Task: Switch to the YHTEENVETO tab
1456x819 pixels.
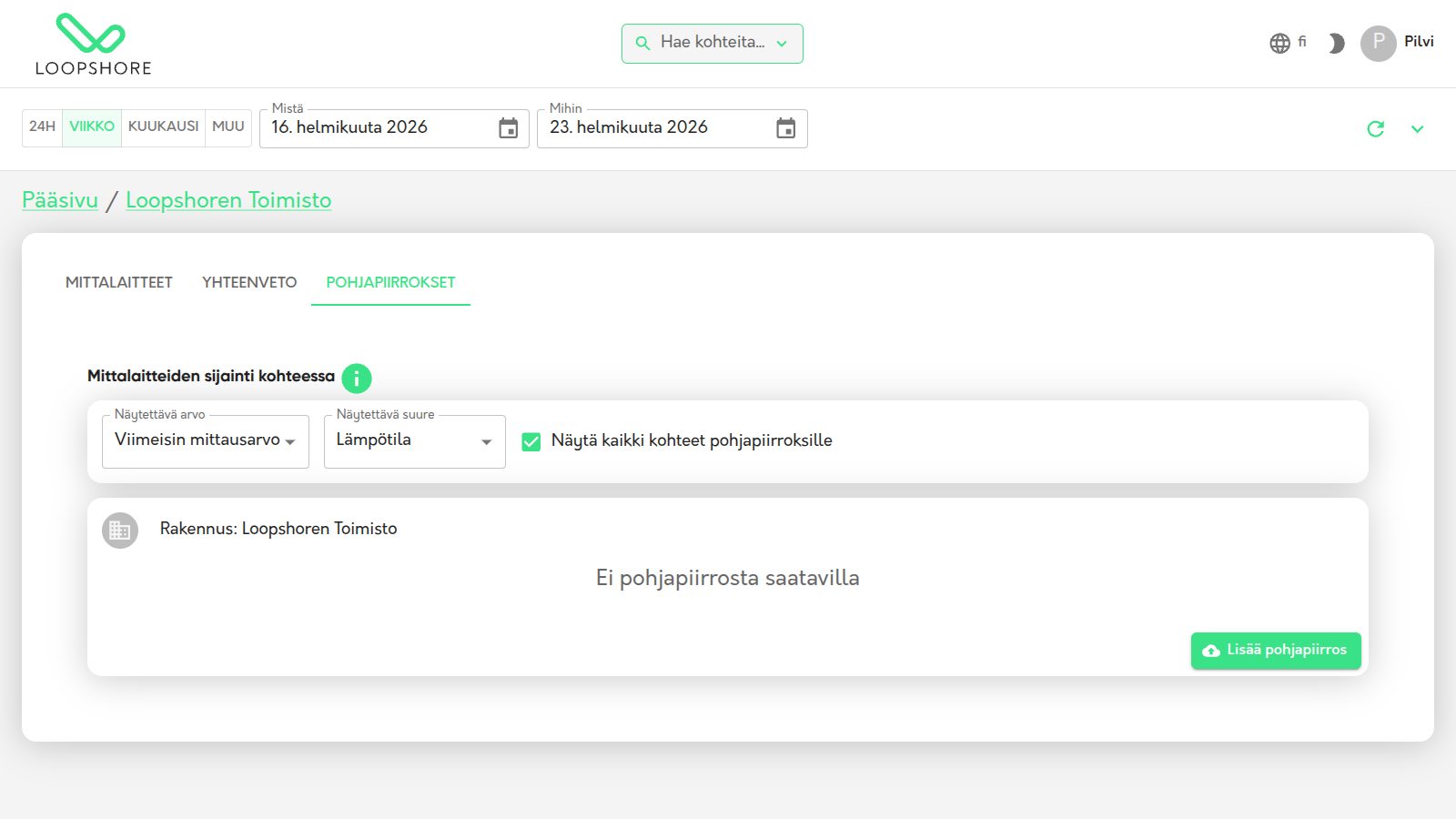Action: [x=249, y=282]
